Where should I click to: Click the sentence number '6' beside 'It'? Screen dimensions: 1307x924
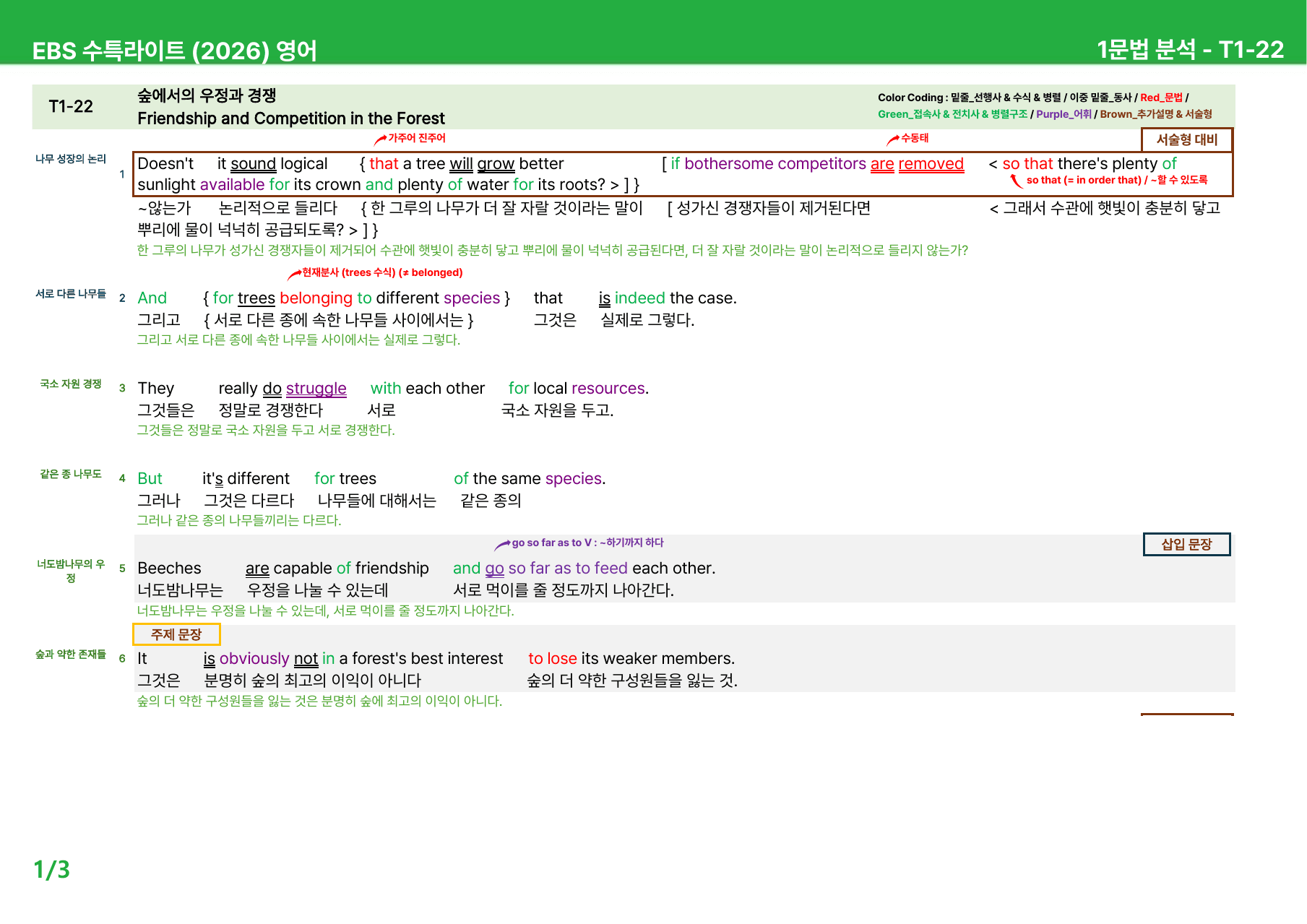(x=122, y=659)
